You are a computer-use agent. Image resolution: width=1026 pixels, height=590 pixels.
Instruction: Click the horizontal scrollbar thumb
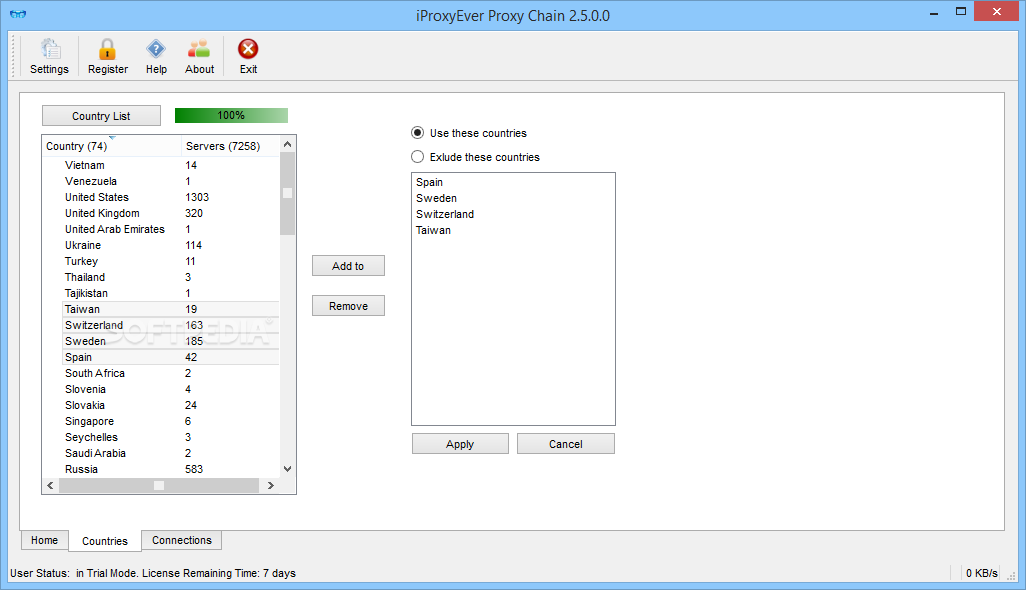coord(159,485)
